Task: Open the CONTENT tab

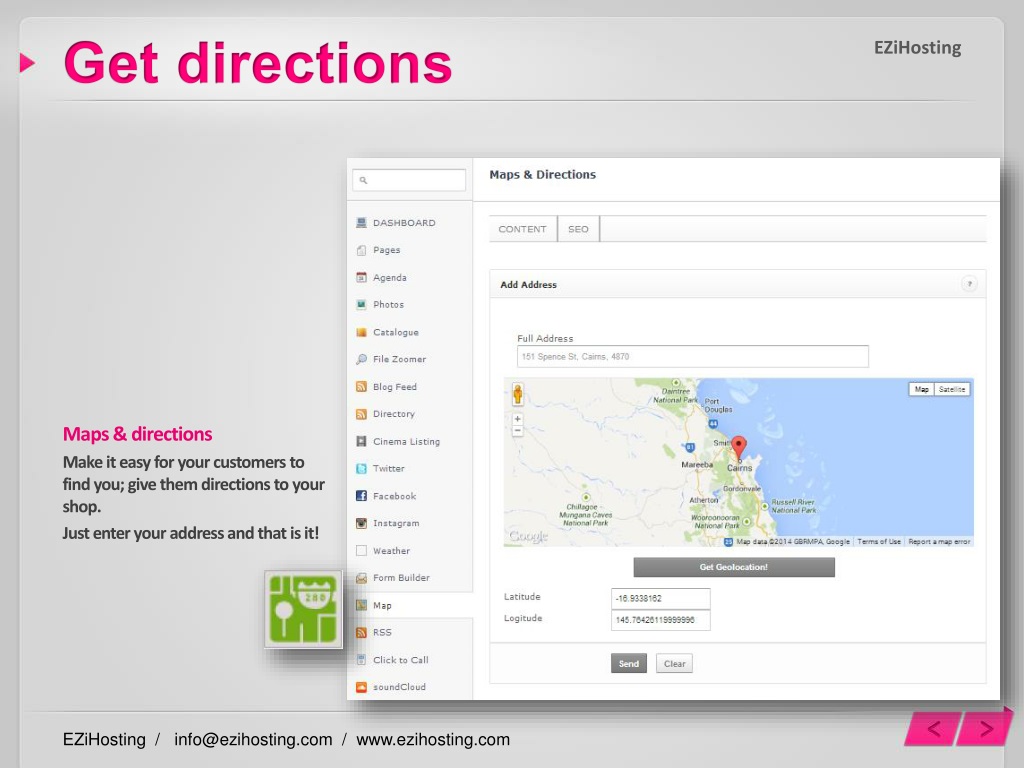Action: tap(522, 229)
